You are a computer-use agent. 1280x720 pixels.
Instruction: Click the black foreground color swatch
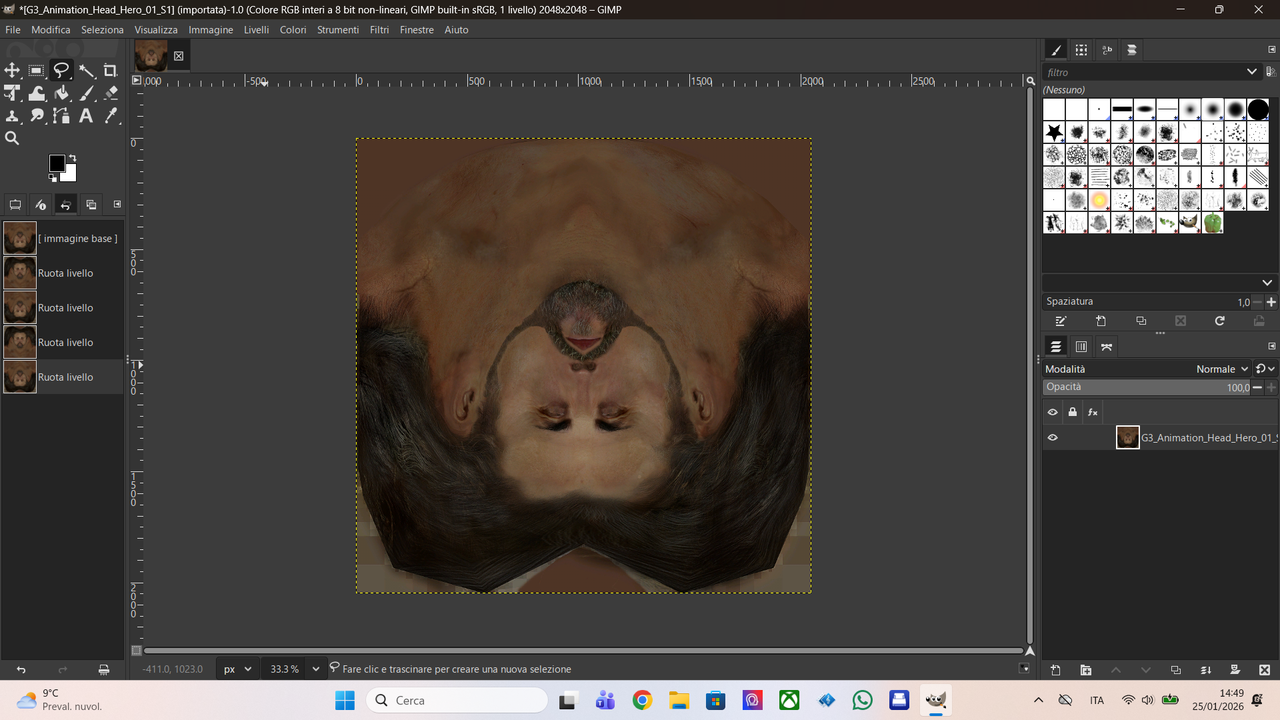coord(57,163)
